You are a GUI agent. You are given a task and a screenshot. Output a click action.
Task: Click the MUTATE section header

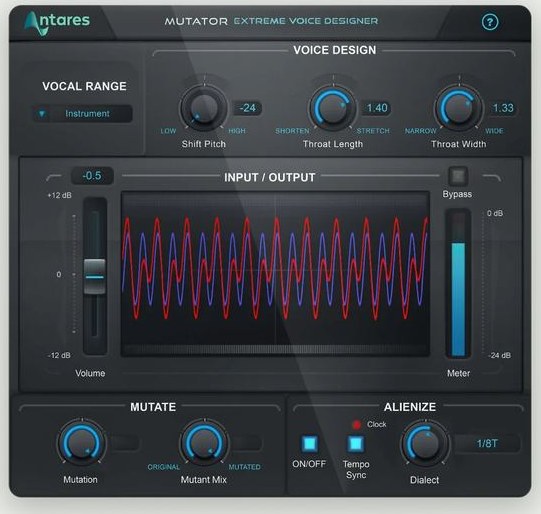point(153,407)
